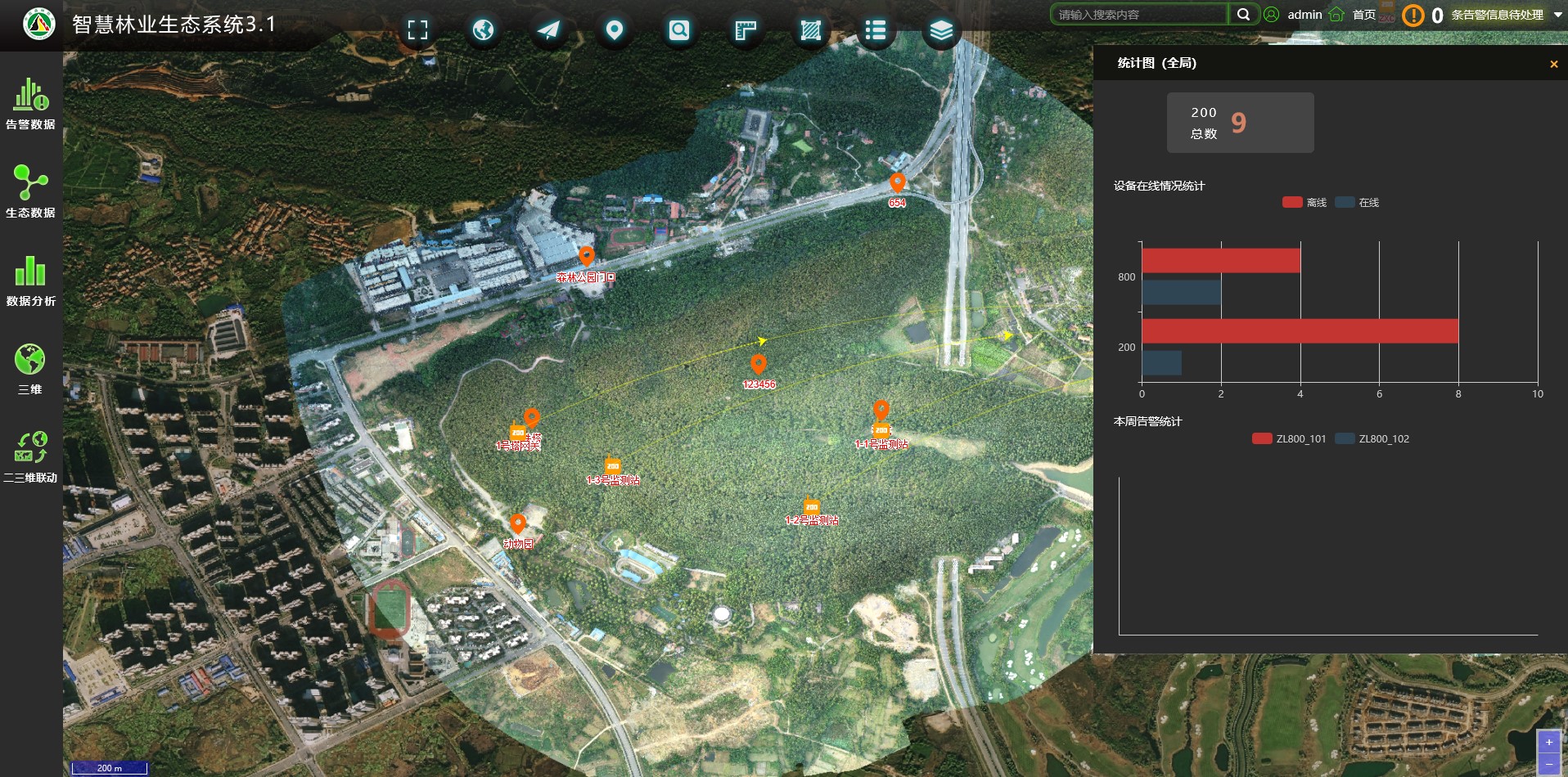Image resolution: width=1568 pixels, height=777 pixels.
Task: Toggle ZL800_101 legend in weekly alarm chart
Action: 1289,439
